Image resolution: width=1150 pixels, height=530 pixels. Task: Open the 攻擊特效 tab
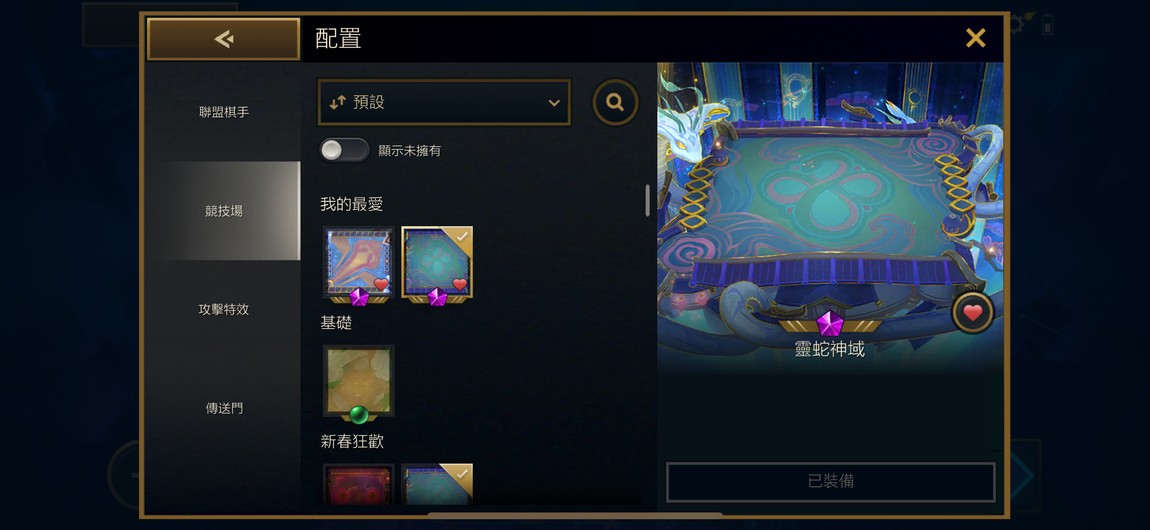tap(224, 309)
